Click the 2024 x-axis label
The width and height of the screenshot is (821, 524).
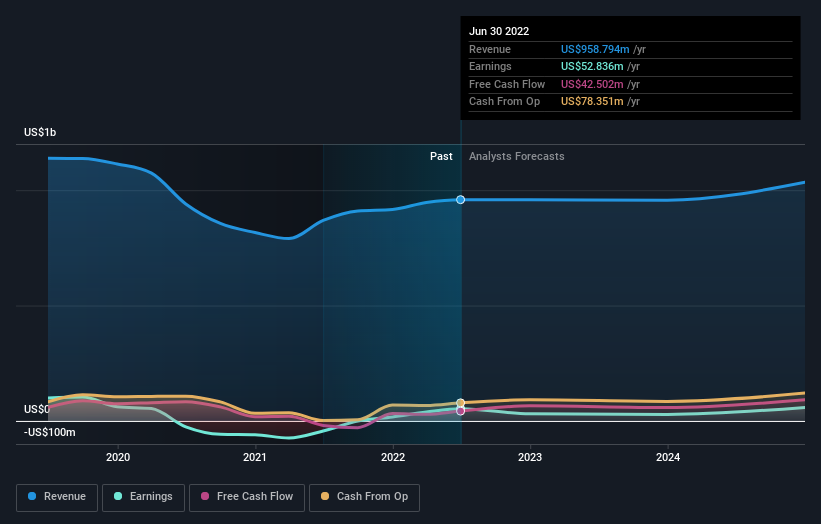click(x=668, y=457)
